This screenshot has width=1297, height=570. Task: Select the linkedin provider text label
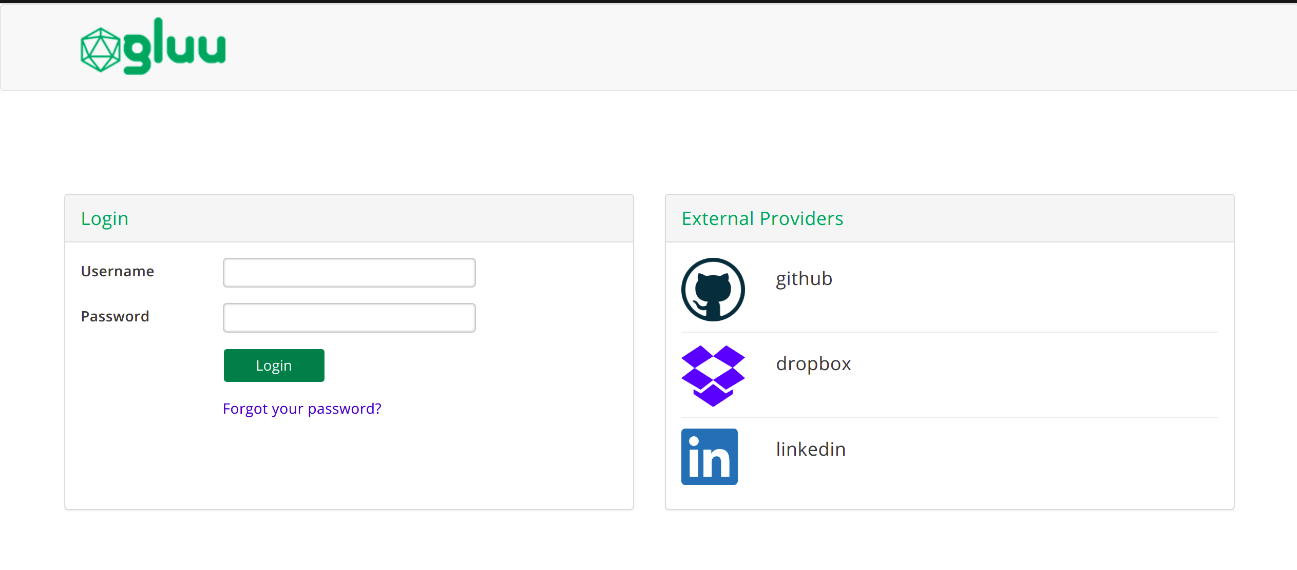(x=811, y=450)
